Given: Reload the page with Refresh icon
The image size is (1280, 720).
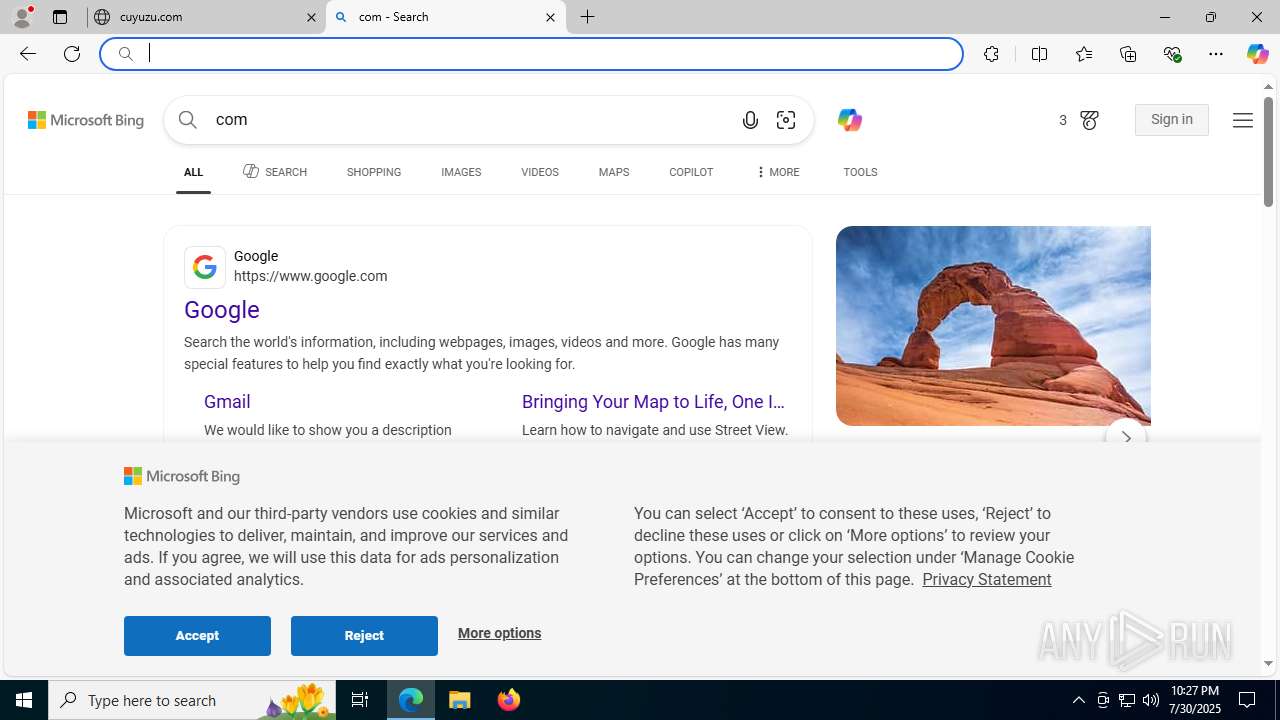Looking at the screenshot, I should (72, 54).
